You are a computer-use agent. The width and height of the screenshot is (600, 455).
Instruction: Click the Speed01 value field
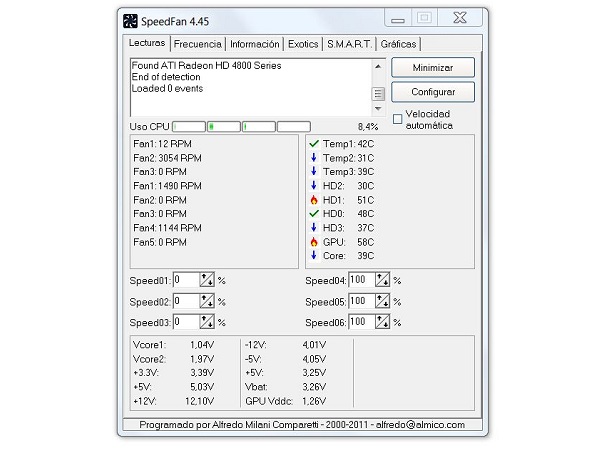[x=186, y=280]
